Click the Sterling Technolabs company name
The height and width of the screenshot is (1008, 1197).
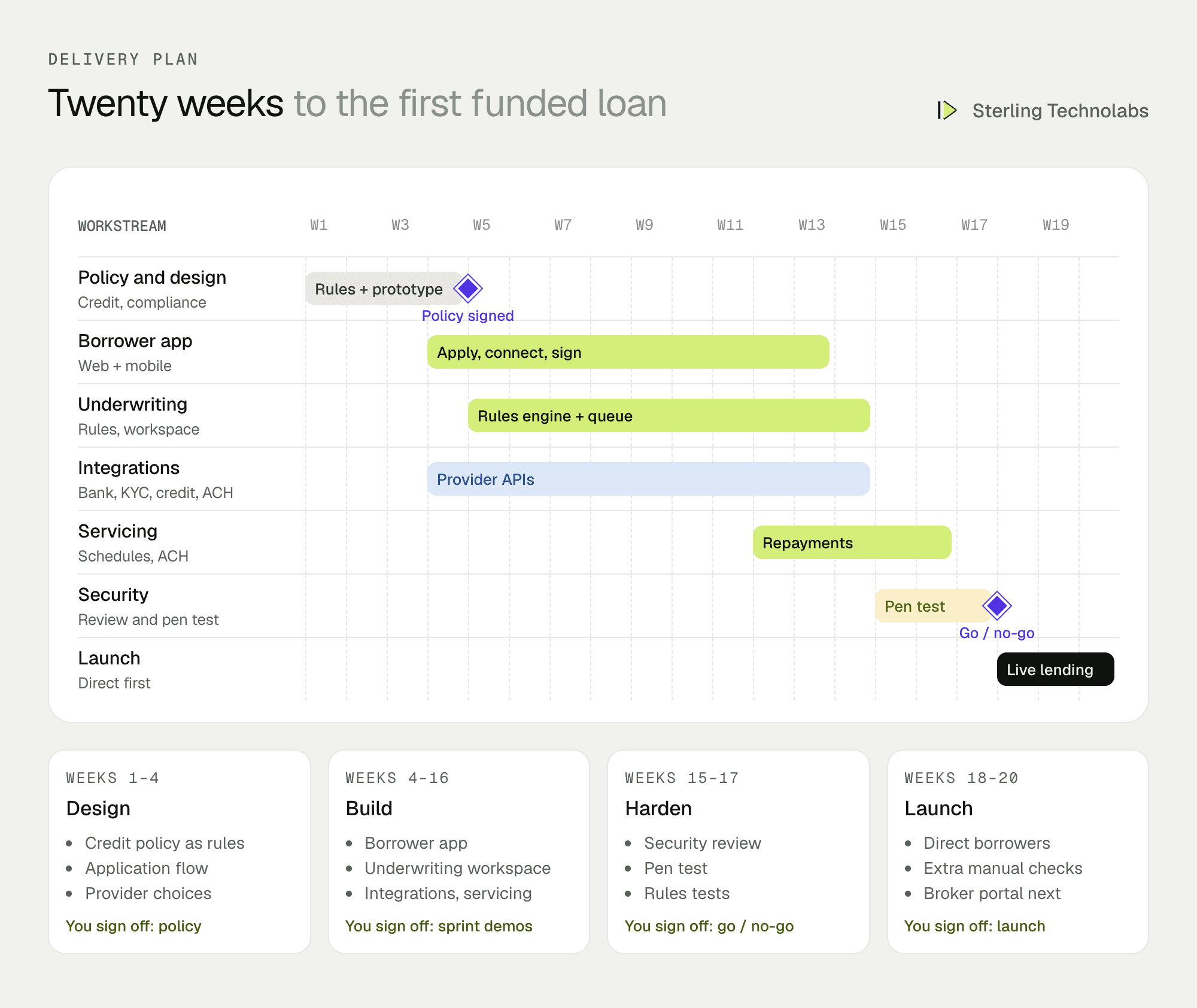(x=1061, y=111)
